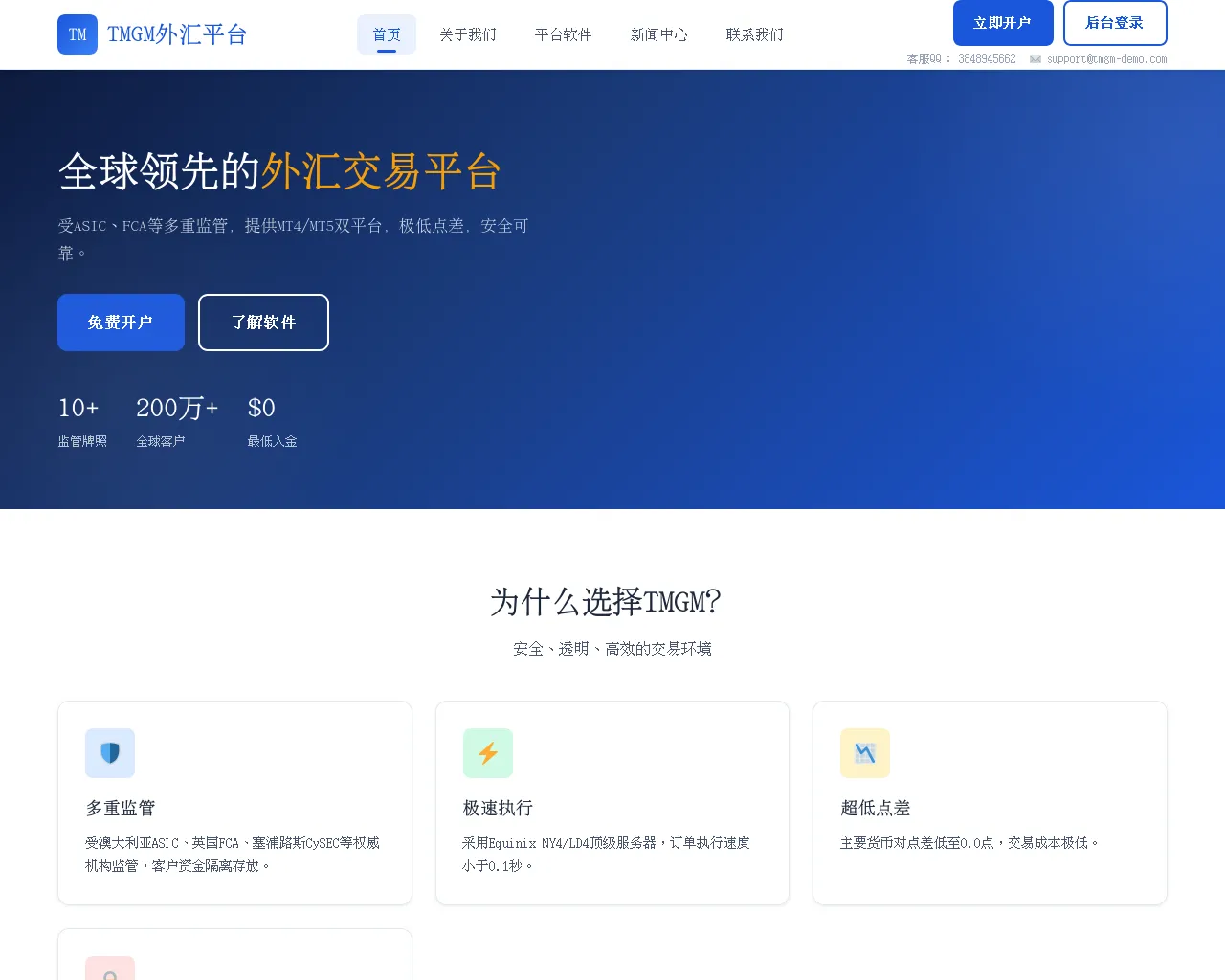Click the 客服QQ number 3848945662
The image size is (1225, 980).
click(x=987, y=59)
